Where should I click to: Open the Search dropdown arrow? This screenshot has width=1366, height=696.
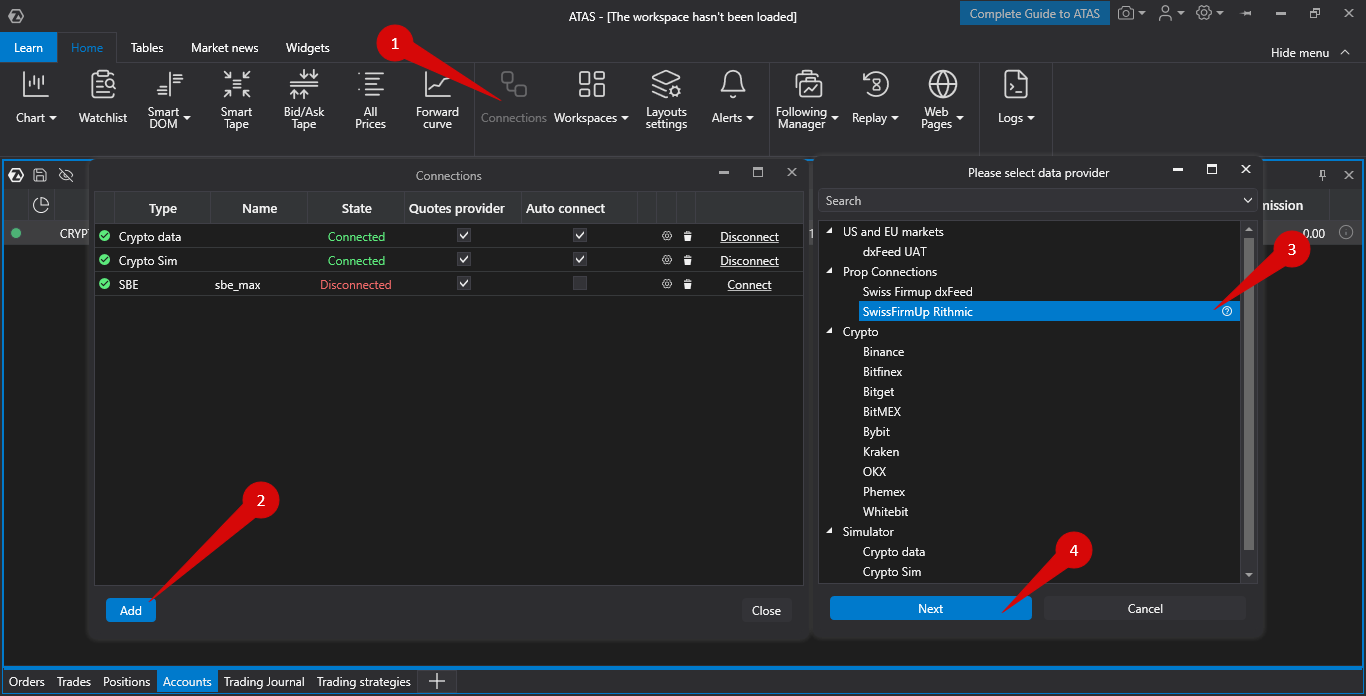pos(1247,201)
